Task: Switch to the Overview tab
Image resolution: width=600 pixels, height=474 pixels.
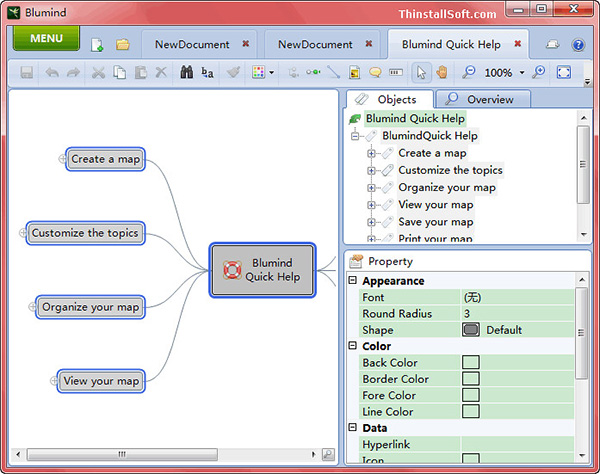Action: (480, 99)
